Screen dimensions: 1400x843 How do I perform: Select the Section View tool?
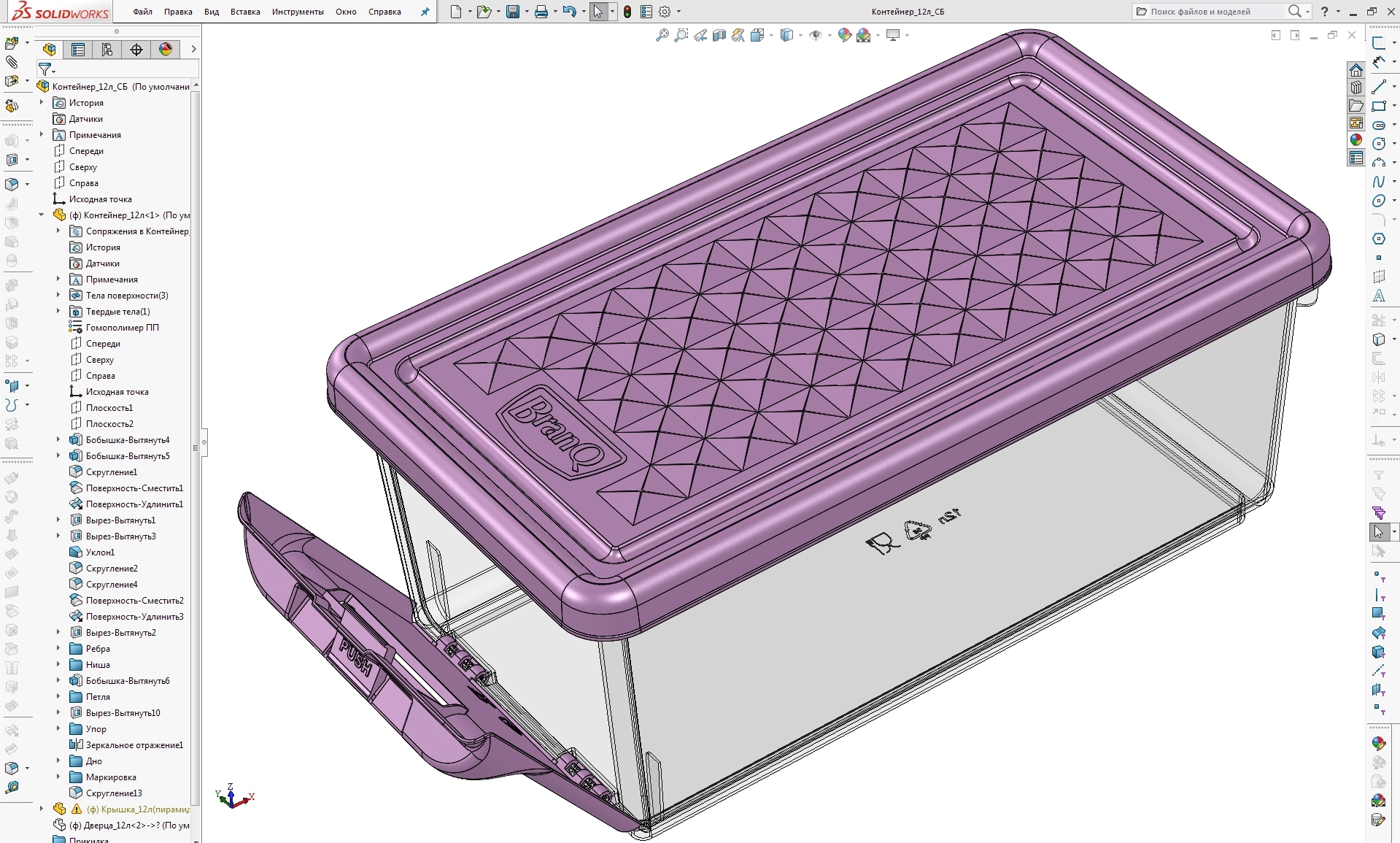(x=719, y=34)
